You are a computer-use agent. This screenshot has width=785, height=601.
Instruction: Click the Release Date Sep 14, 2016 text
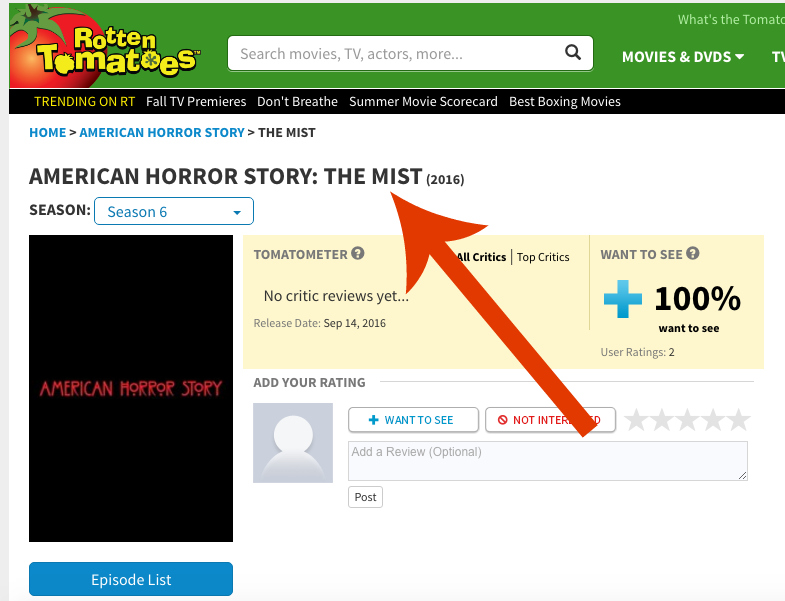[x=319, y=323]
